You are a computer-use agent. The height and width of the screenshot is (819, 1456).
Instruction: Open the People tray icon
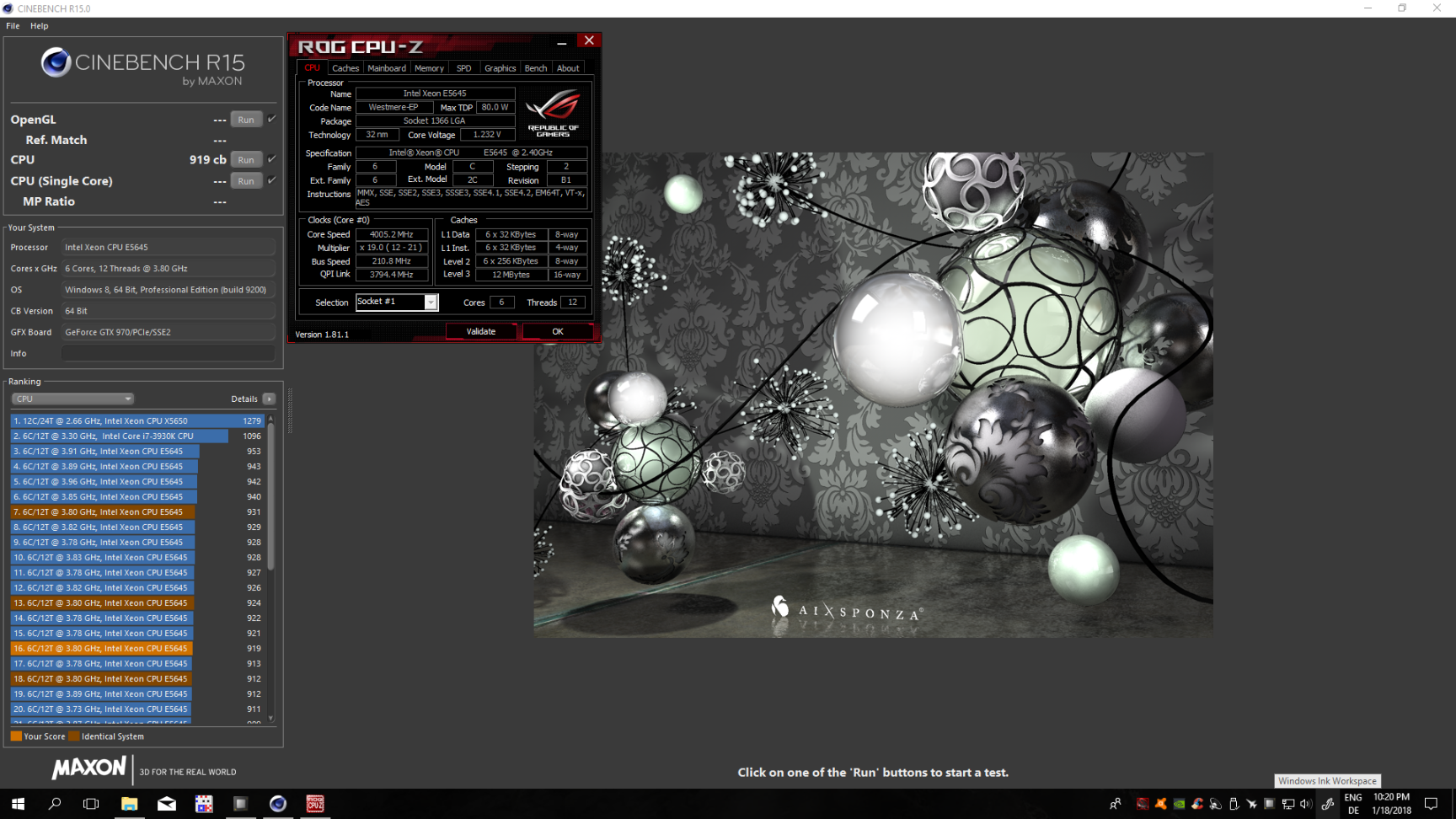tap(1116, 804)
